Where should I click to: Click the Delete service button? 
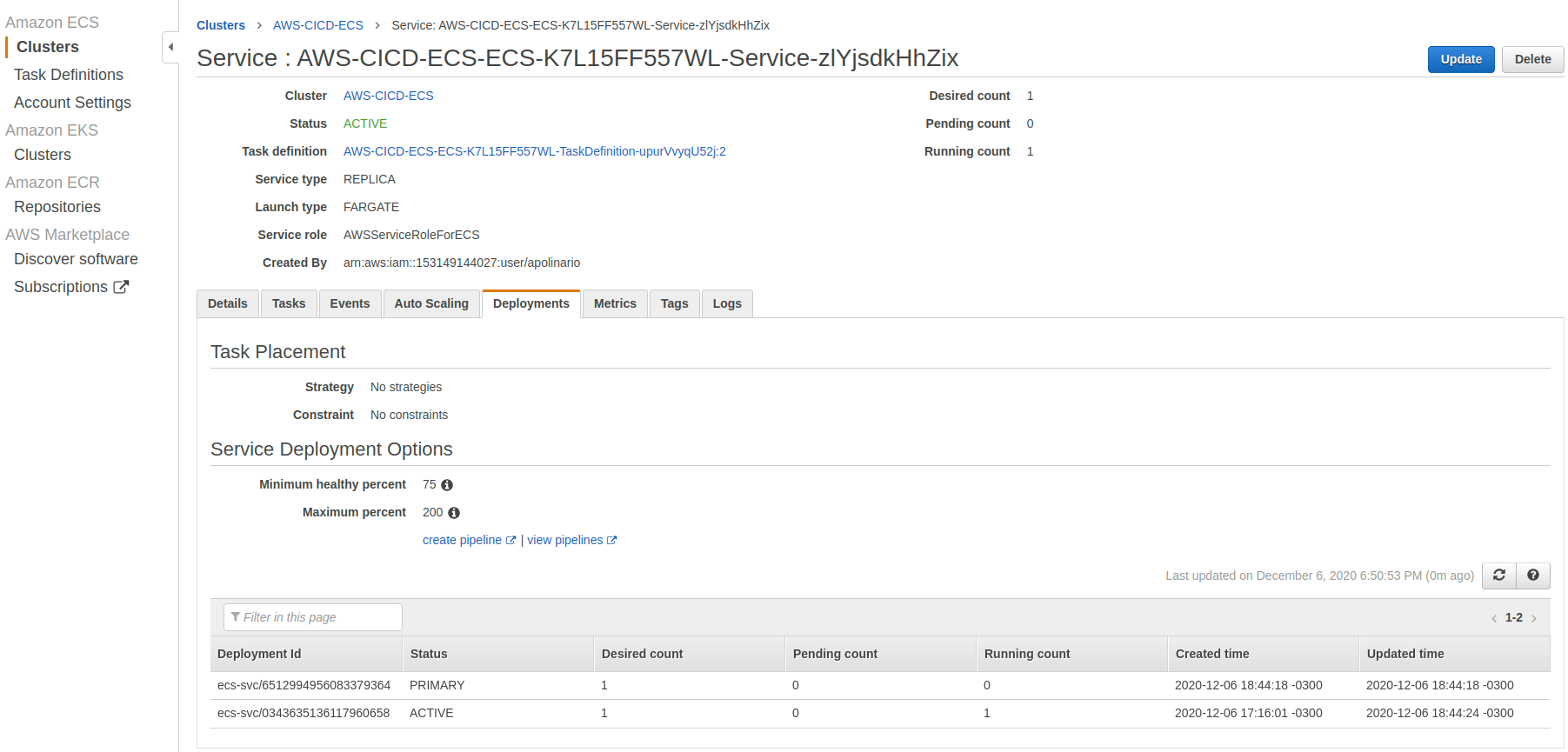point(1533,59)
